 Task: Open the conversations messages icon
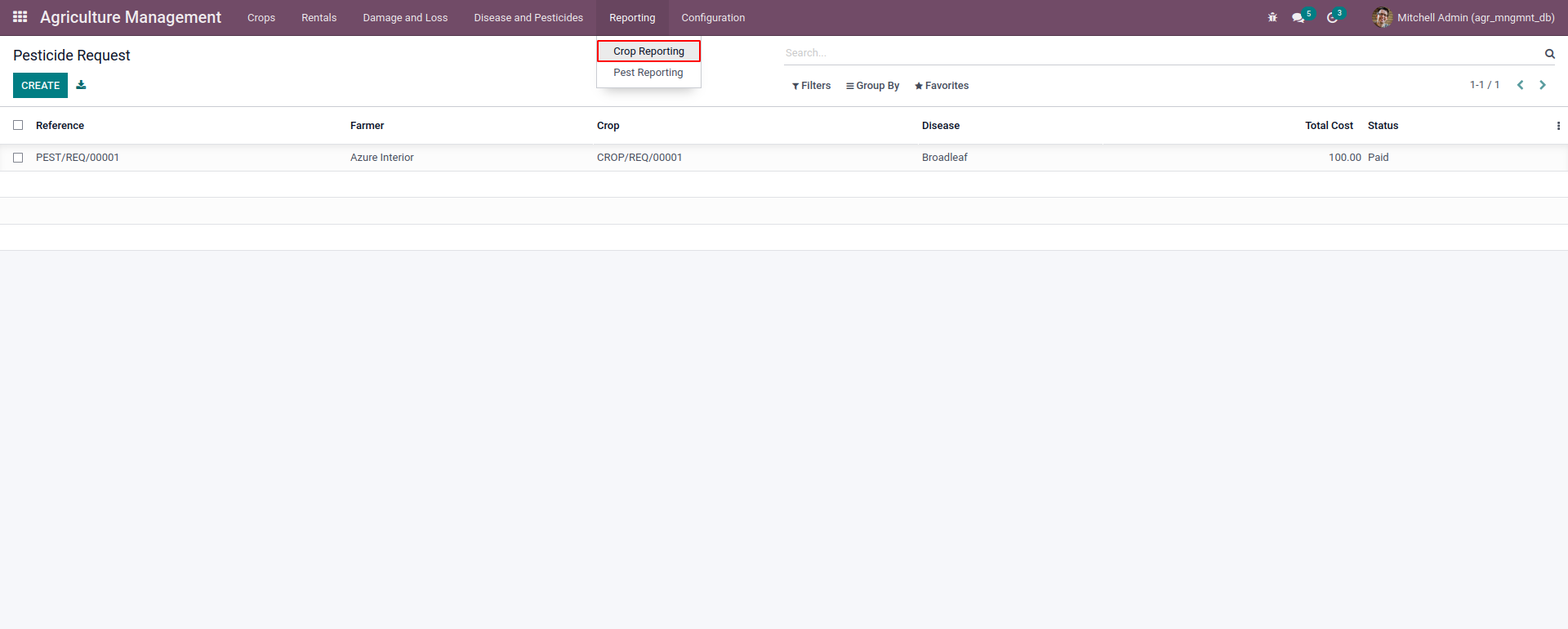coord(1298,18)
